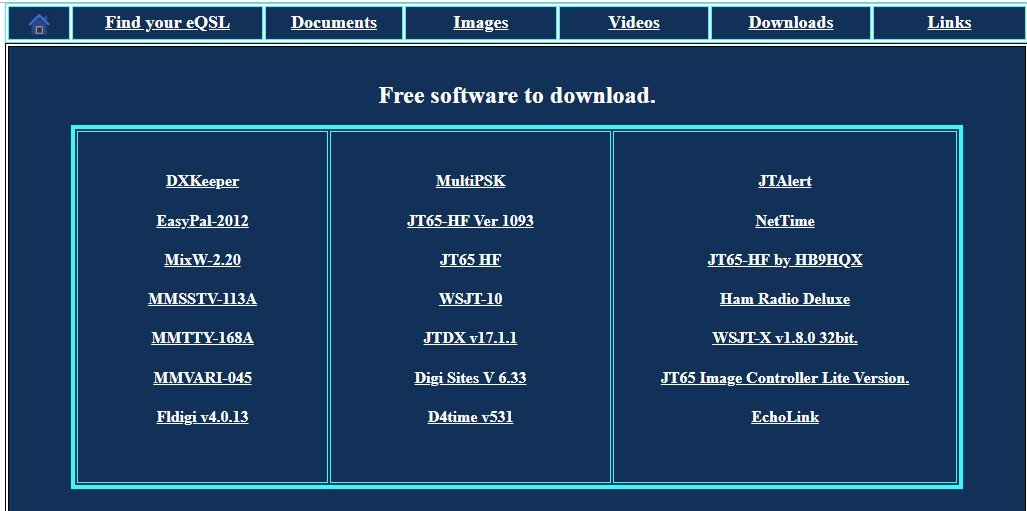
Task: Click JT65 Image Controller Lite Version link
Action: 785,378
